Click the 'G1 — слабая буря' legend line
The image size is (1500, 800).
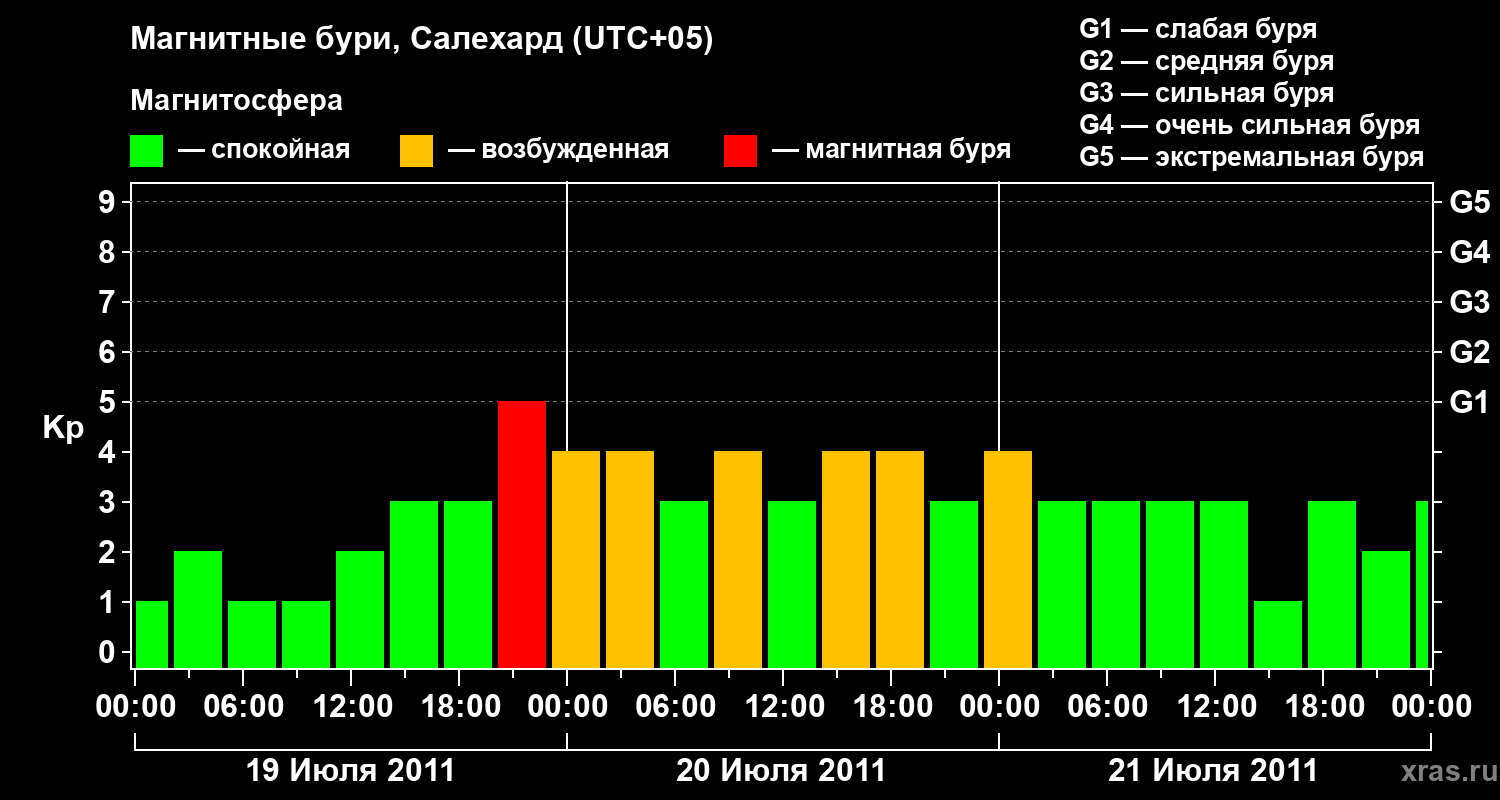1198,29
